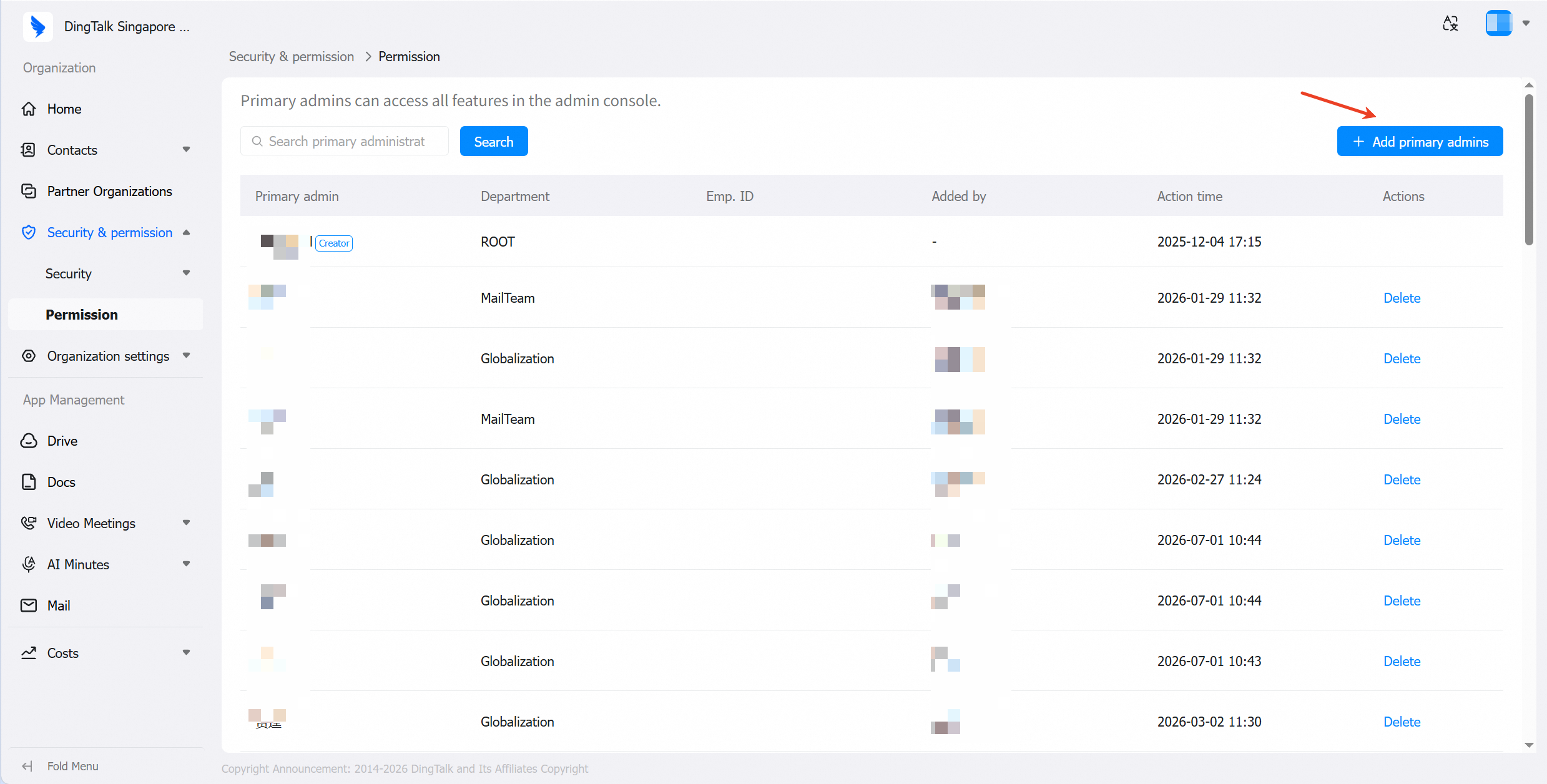The image size is (1547, 784).
Task: Click the Mail envelope icon
Action: (29, 605)
